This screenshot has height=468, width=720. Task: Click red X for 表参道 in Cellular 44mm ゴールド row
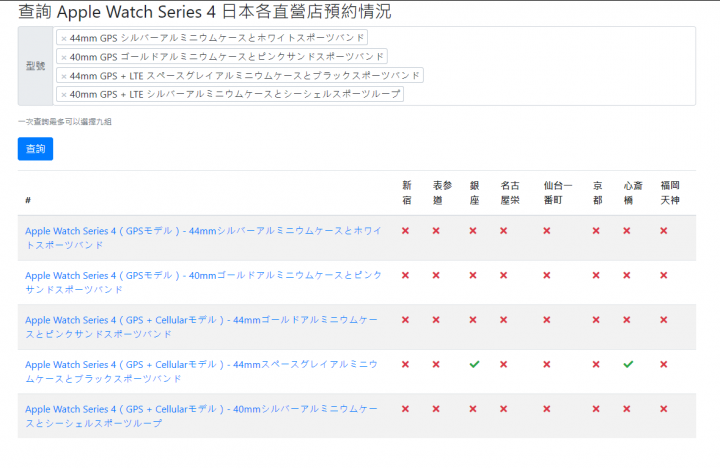(x=436, y=320)
